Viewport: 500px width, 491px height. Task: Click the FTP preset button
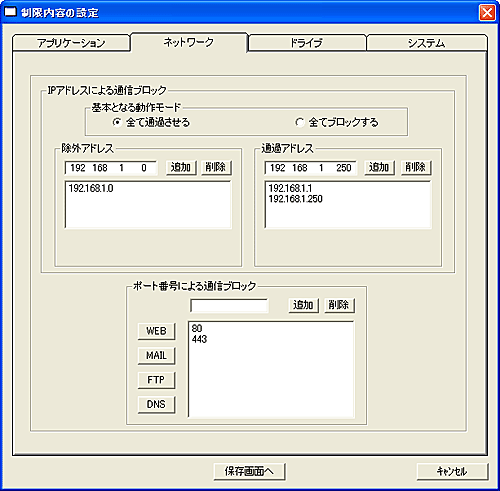pos(156,380)
